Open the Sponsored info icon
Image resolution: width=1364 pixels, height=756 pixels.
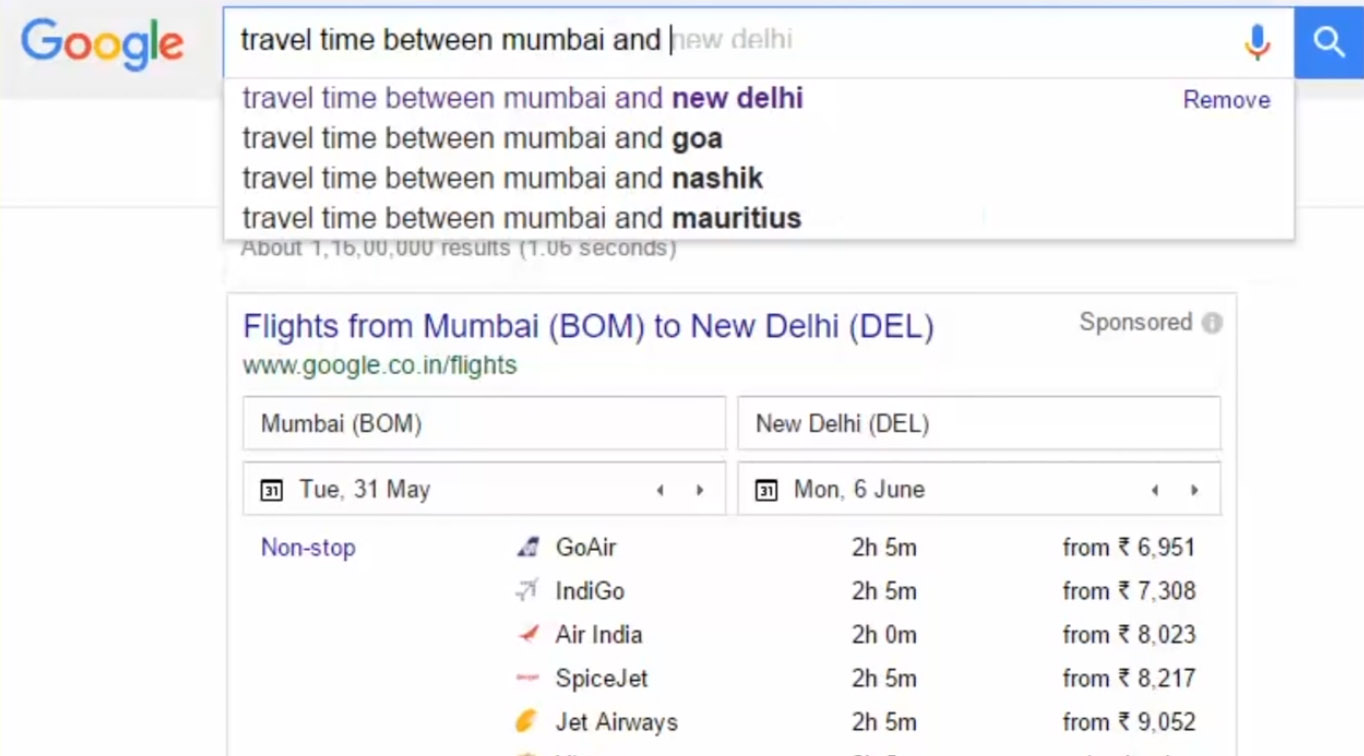click(x=1212, y=323)
